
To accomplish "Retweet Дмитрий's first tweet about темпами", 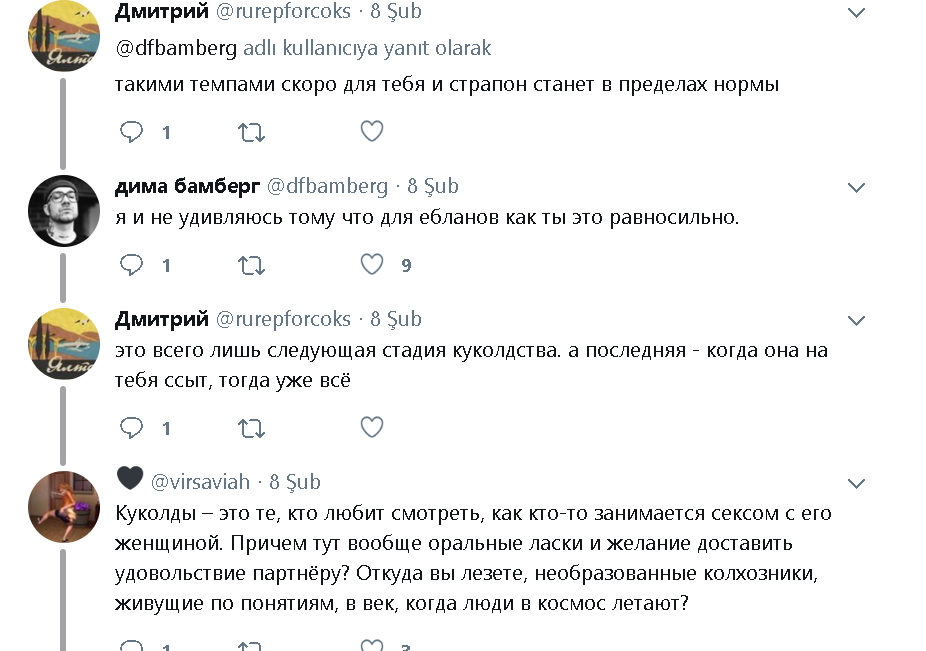I will pyautogui.click(x=251, y=131).
